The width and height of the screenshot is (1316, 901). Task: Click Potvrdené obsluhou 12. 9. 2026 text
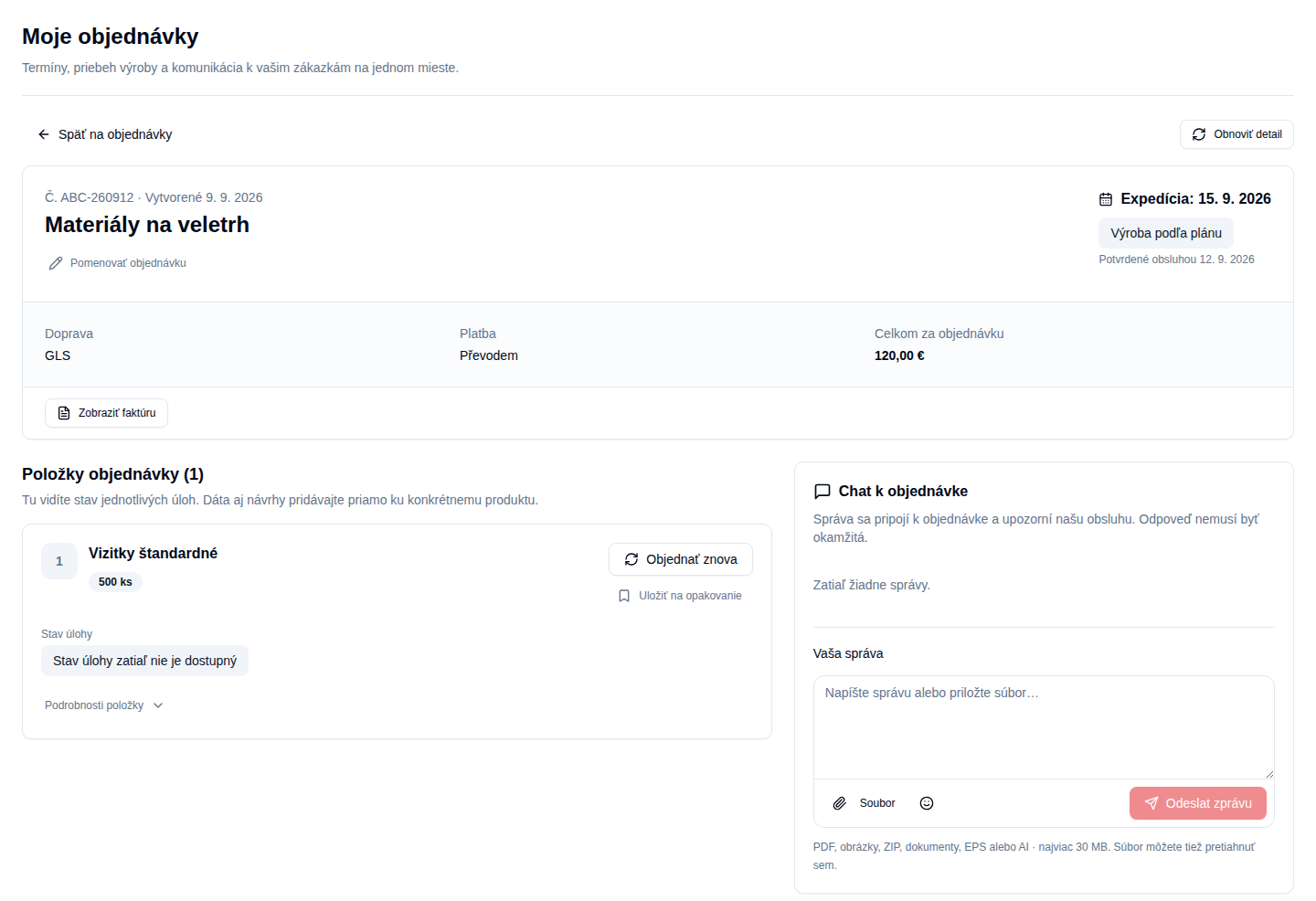click(x=1176, y=260)
